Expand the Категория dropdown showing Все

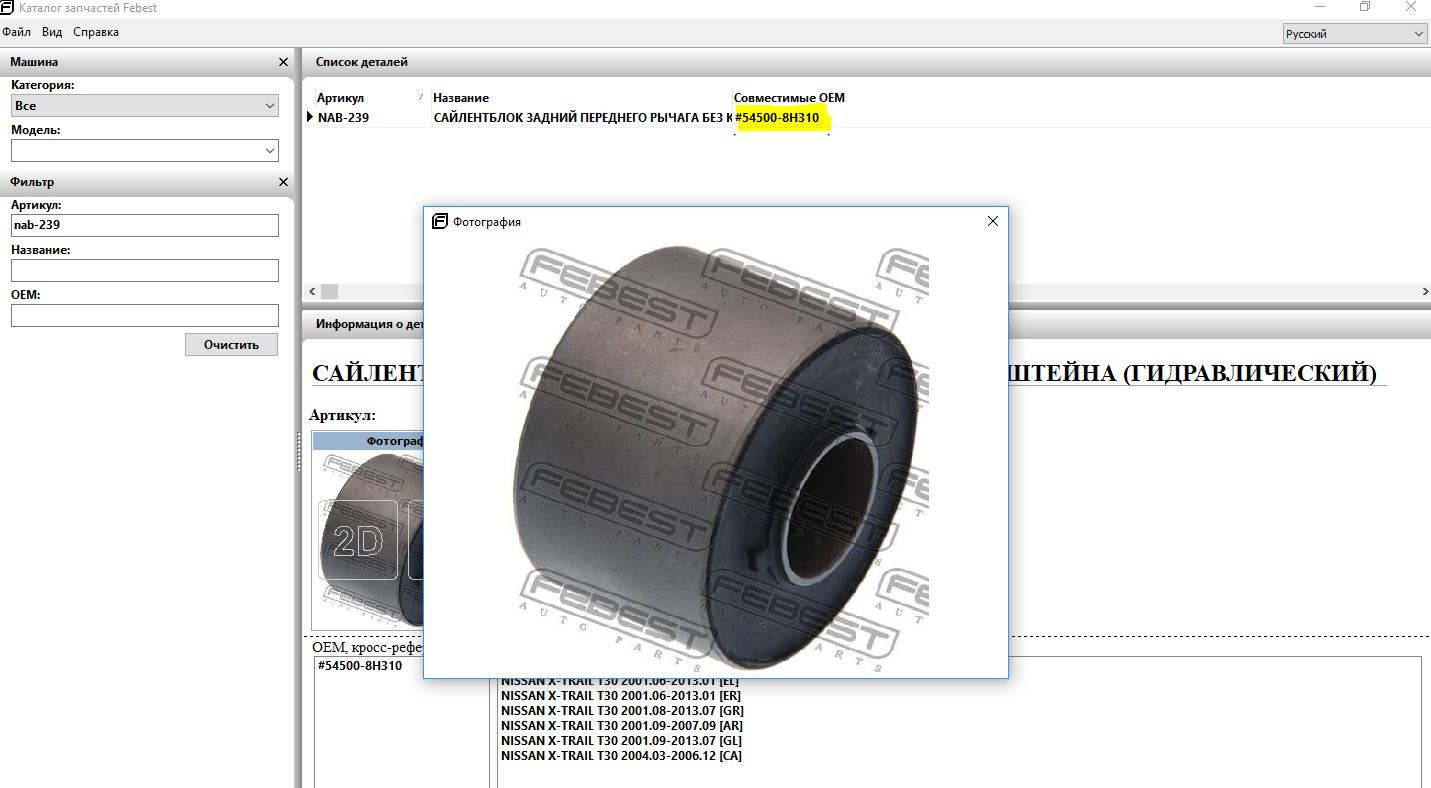(145, 105)
